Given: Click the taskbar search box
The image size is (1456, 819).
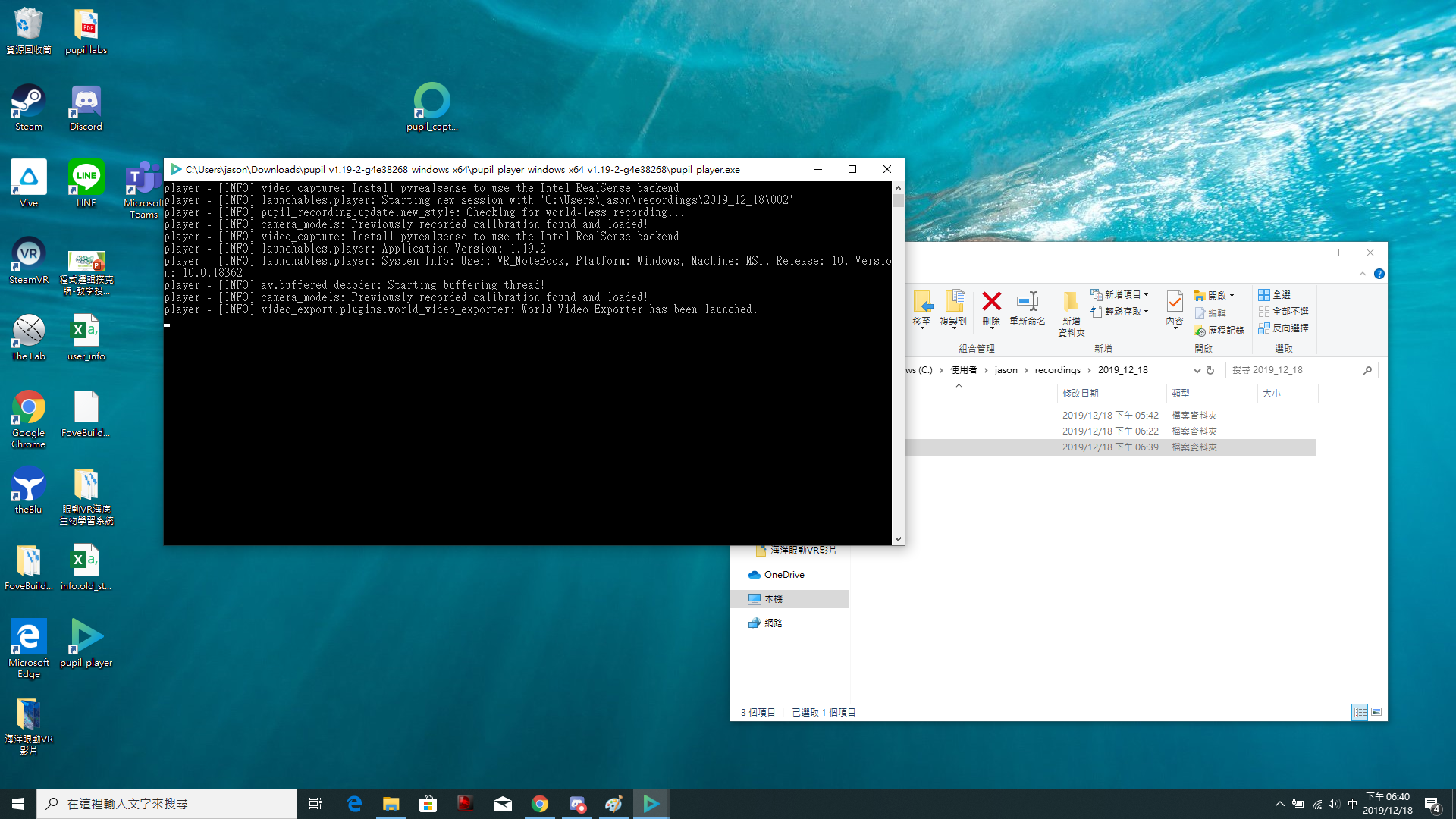Looking at the screenshot, I should (x=167, y=804).
